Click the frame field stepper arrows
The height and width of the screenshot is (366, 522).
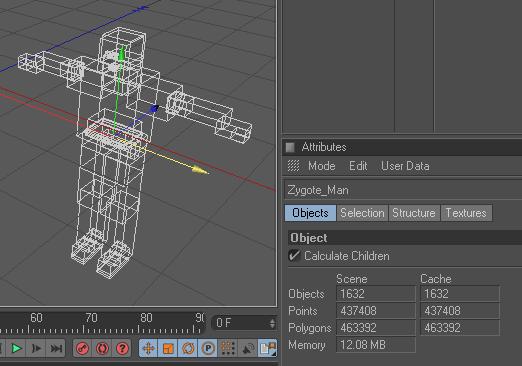(272, 323)
